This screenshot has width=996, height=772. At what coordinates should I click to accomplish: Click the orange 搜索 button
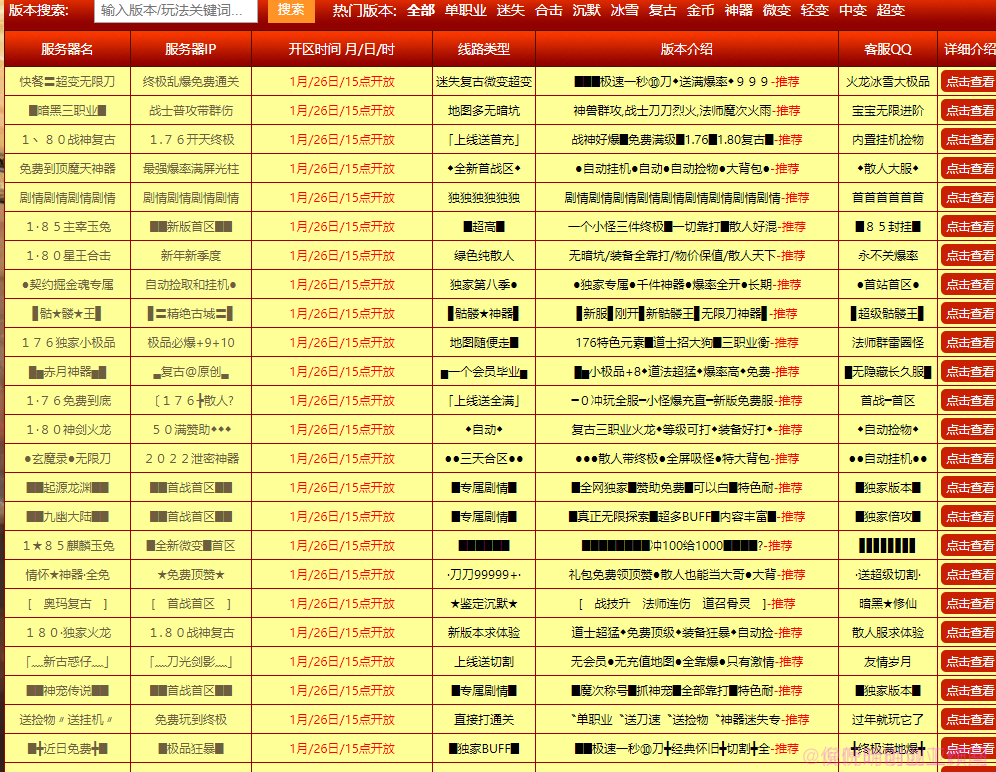(x=291, y=10)
